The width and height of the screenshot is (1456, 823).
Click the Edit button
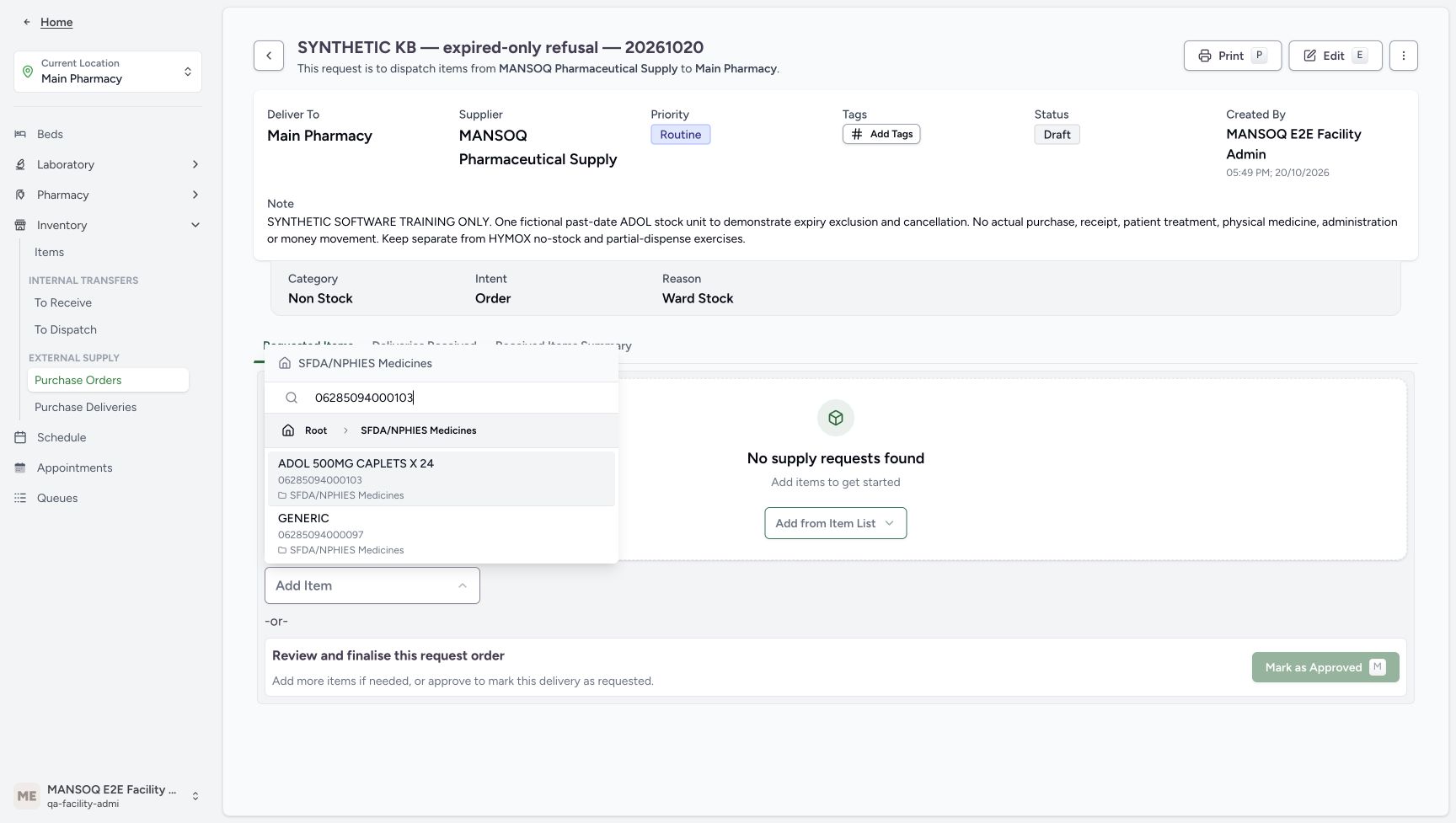pos(1335,56)
